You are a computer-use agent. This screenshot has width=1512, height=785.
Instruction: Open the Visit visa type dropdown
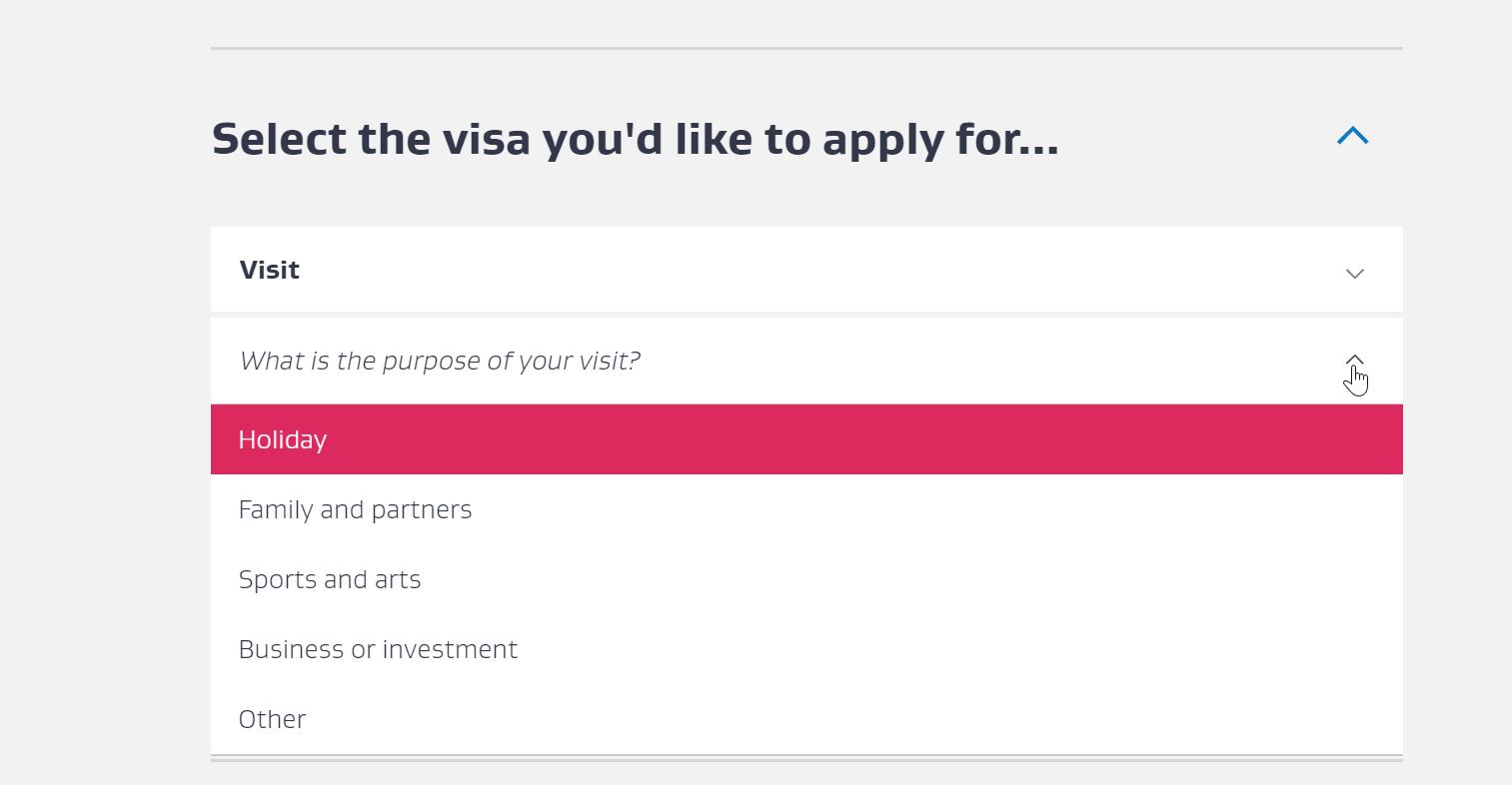click(x=805, y=270)
